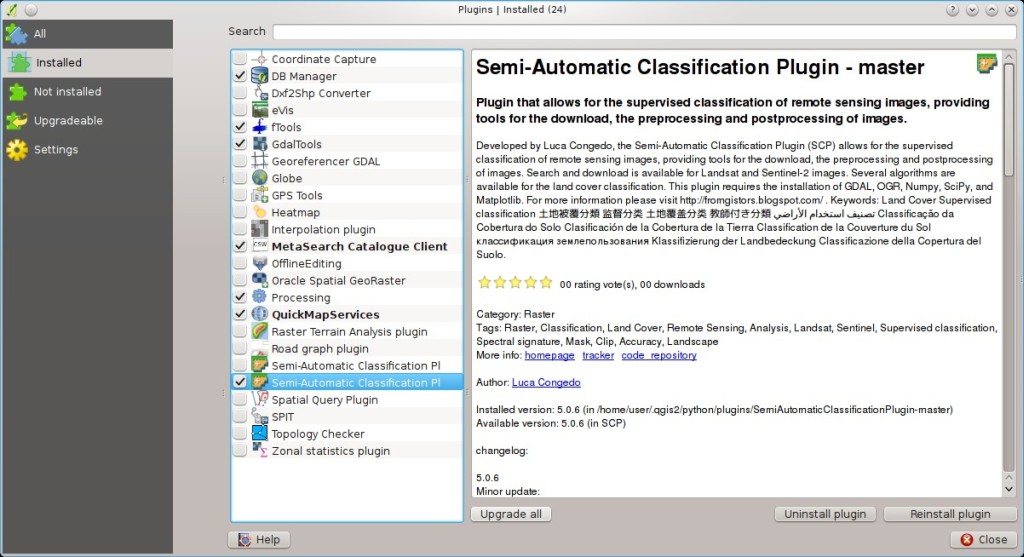Screen dimensions: 1024x557
Task: Click the Coordinate Capture plugin icon
Action: [x=260, y=59]
